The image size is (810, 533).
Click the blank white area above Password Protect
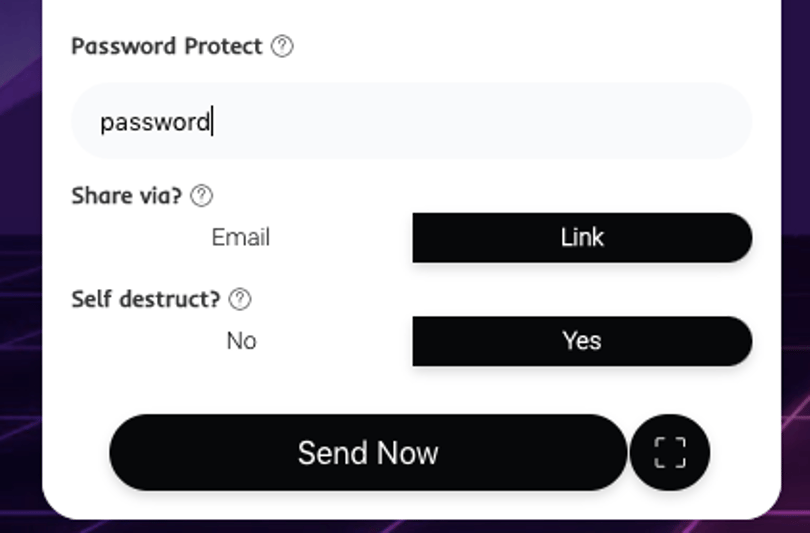tap(412, 13)
